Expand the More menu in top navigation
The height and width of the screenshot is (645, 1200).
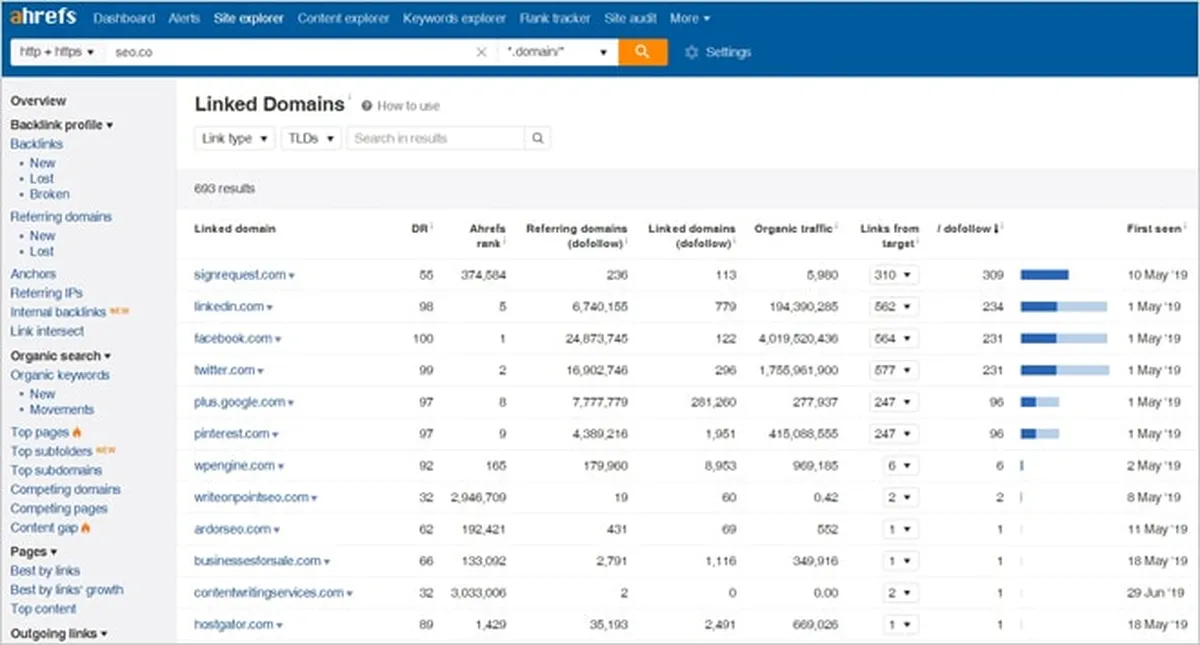[x=690, y=18]
